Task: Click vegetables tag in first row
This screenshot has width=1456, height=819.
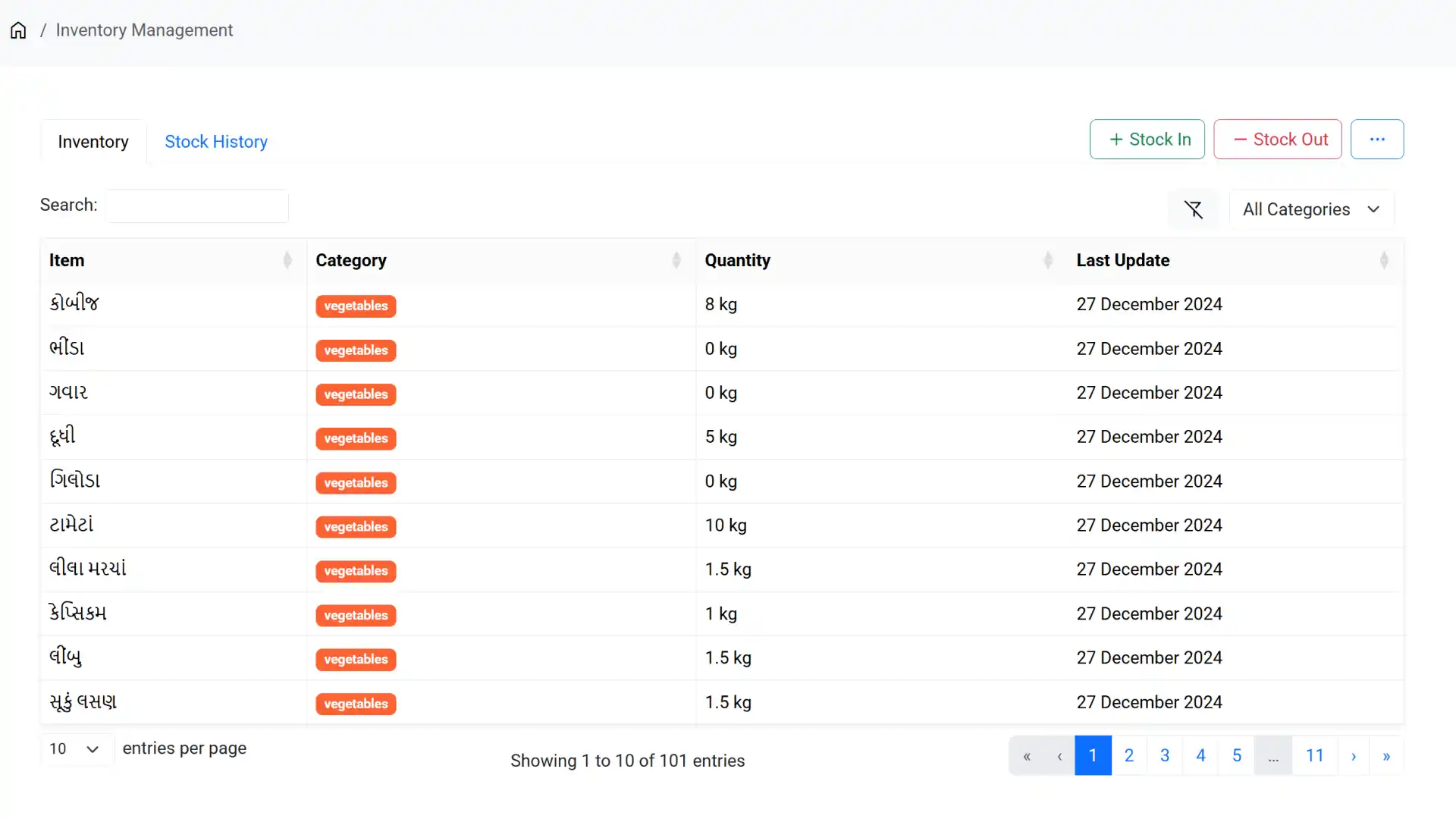Action: [356, 306]
